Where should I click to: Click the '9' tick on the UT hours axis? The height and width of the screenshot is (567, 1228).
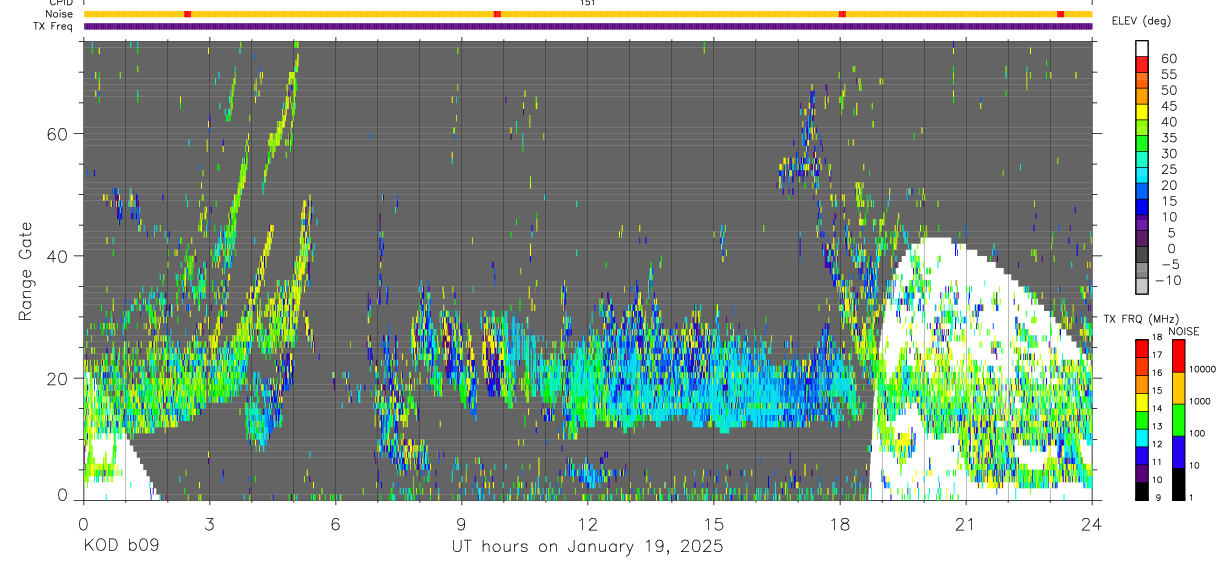click(461, 523)
